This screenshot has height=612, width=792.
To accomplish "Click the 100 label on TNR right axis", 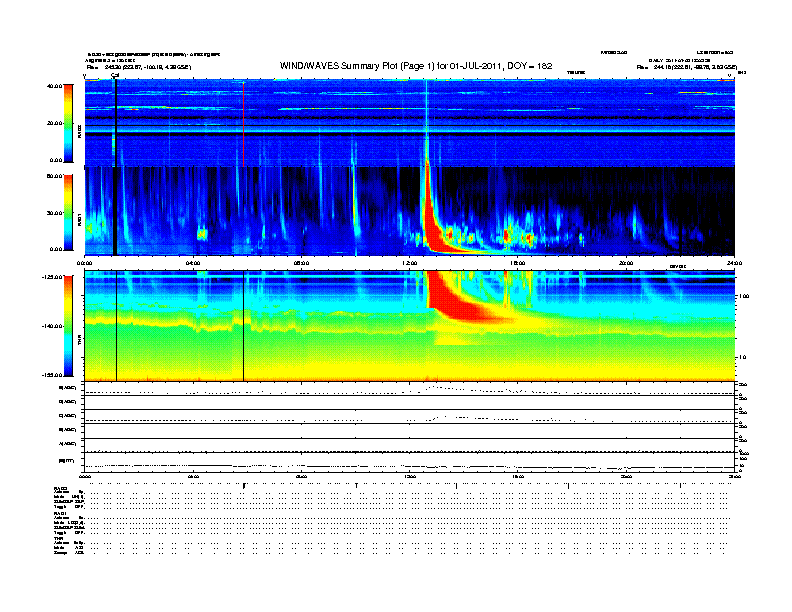I will (x=744, y=296).
